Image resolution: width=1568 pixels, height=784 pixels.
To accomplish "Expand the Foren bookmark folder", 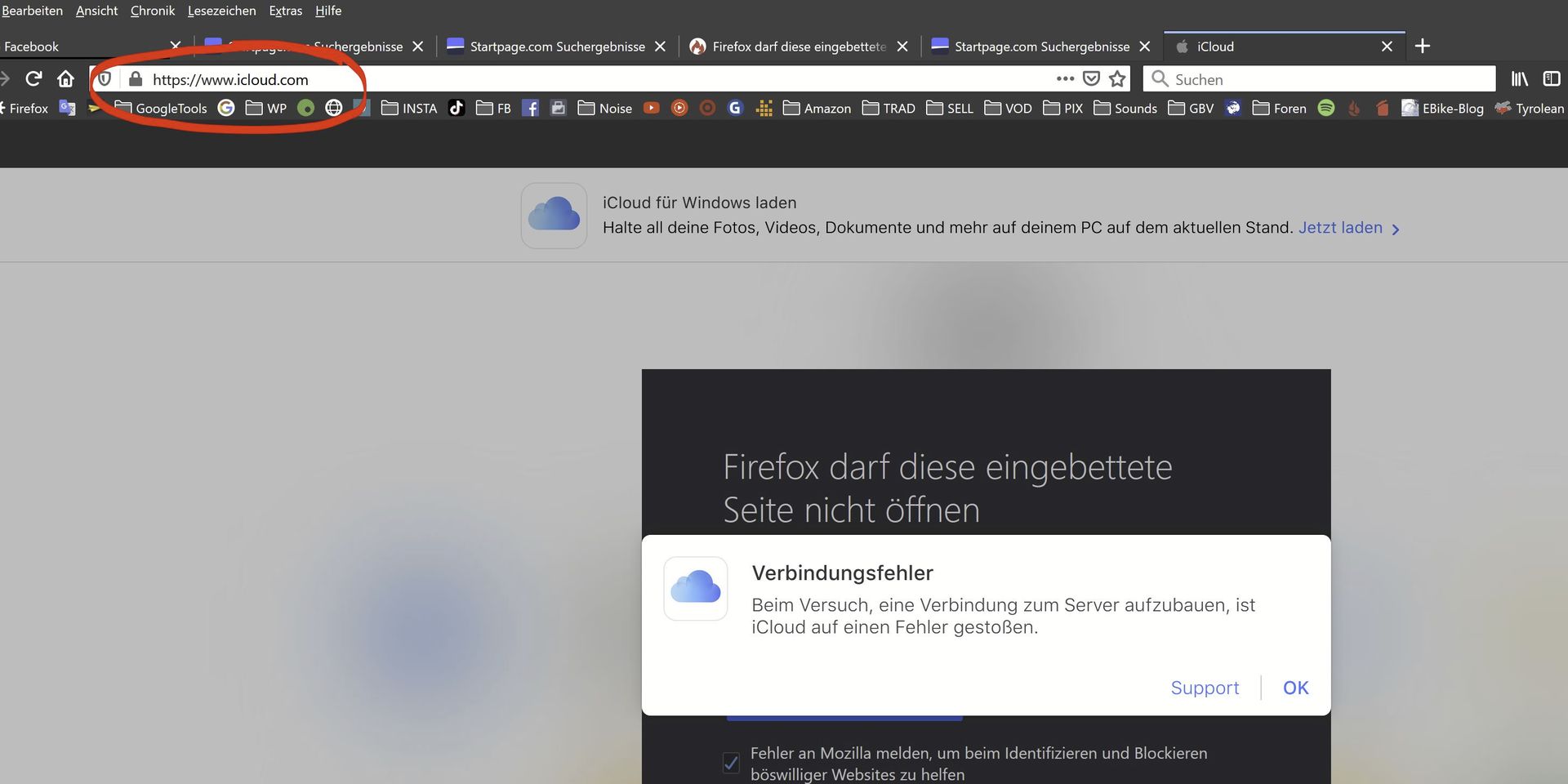I will [1280, 108].
